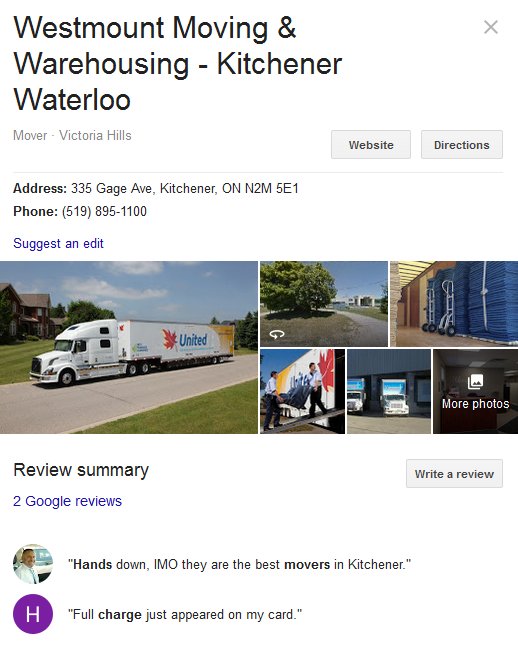Open the United truck main photo
Image resolution: width=518 pixels, height=650 pixels.
(128, 347)
